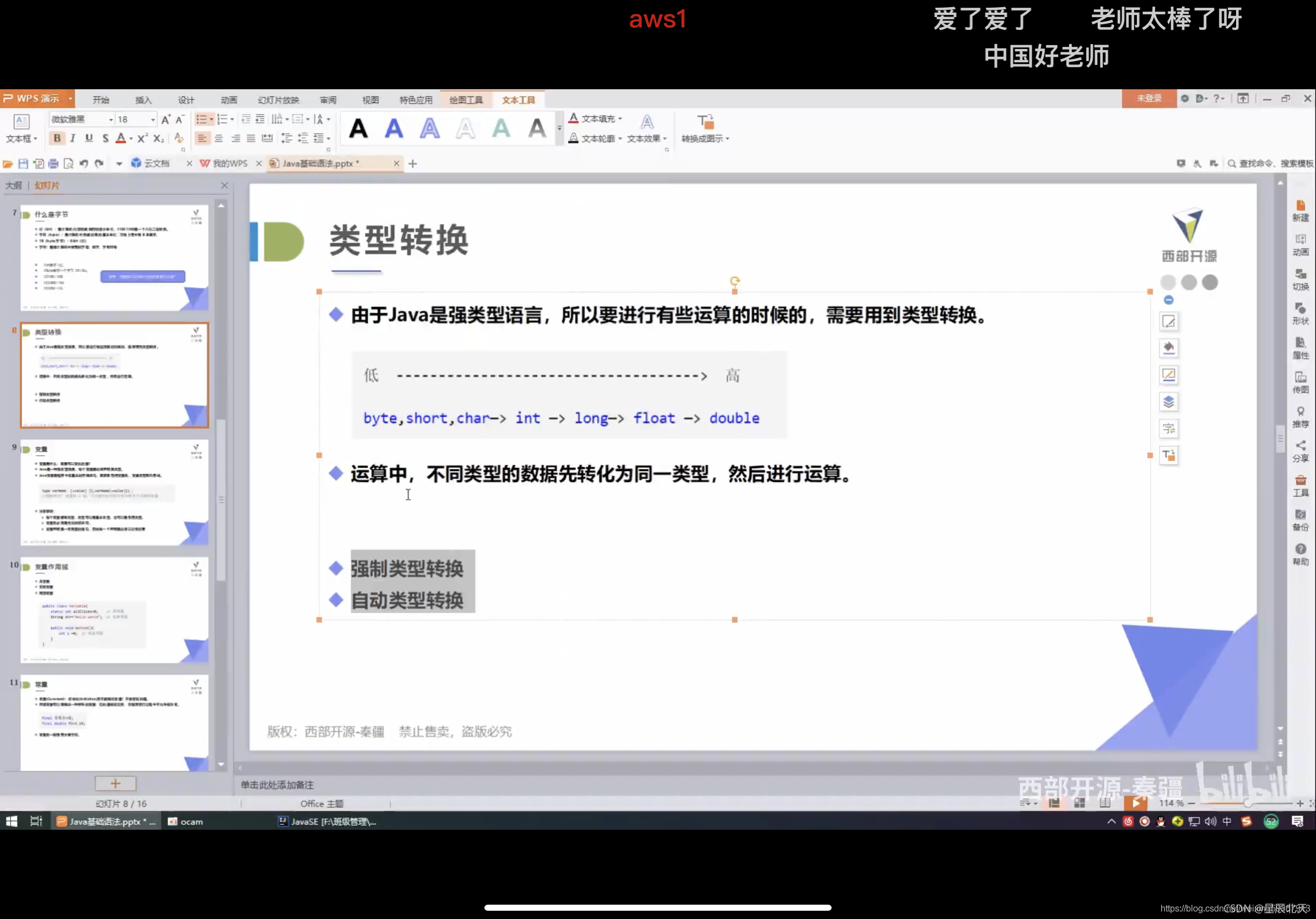
Task: Click the add new slide plus button
Action: [115, 783]
